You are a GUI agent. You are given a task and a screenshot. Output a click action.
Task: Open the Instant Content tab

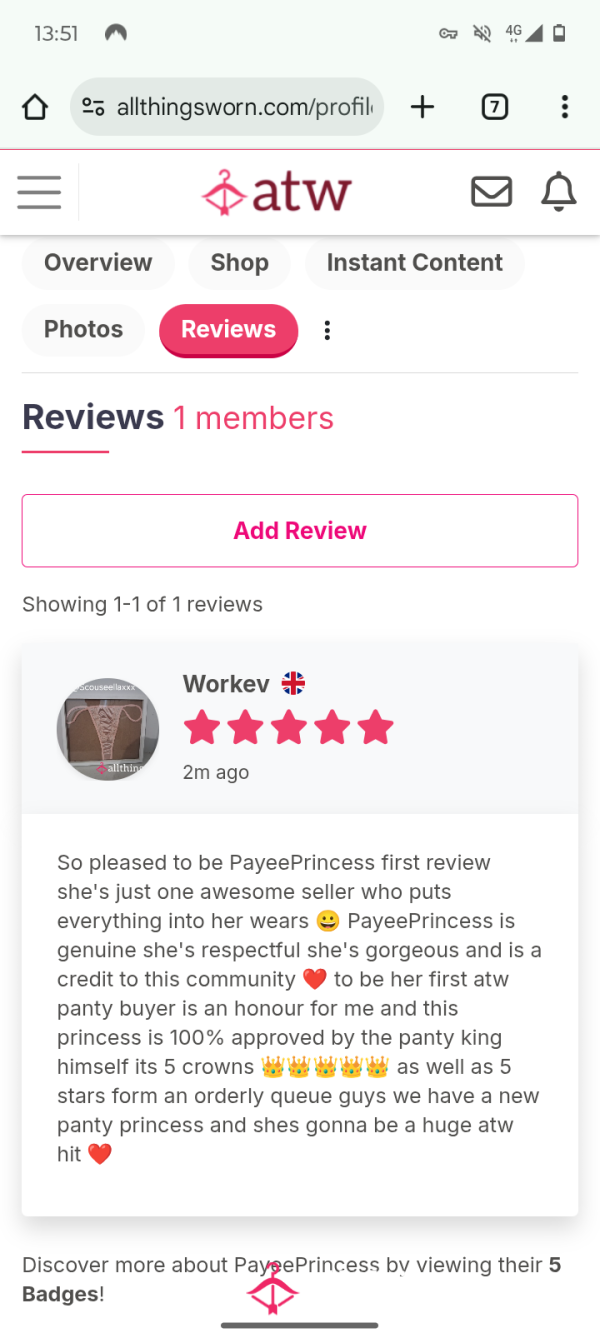pos(414,263)
